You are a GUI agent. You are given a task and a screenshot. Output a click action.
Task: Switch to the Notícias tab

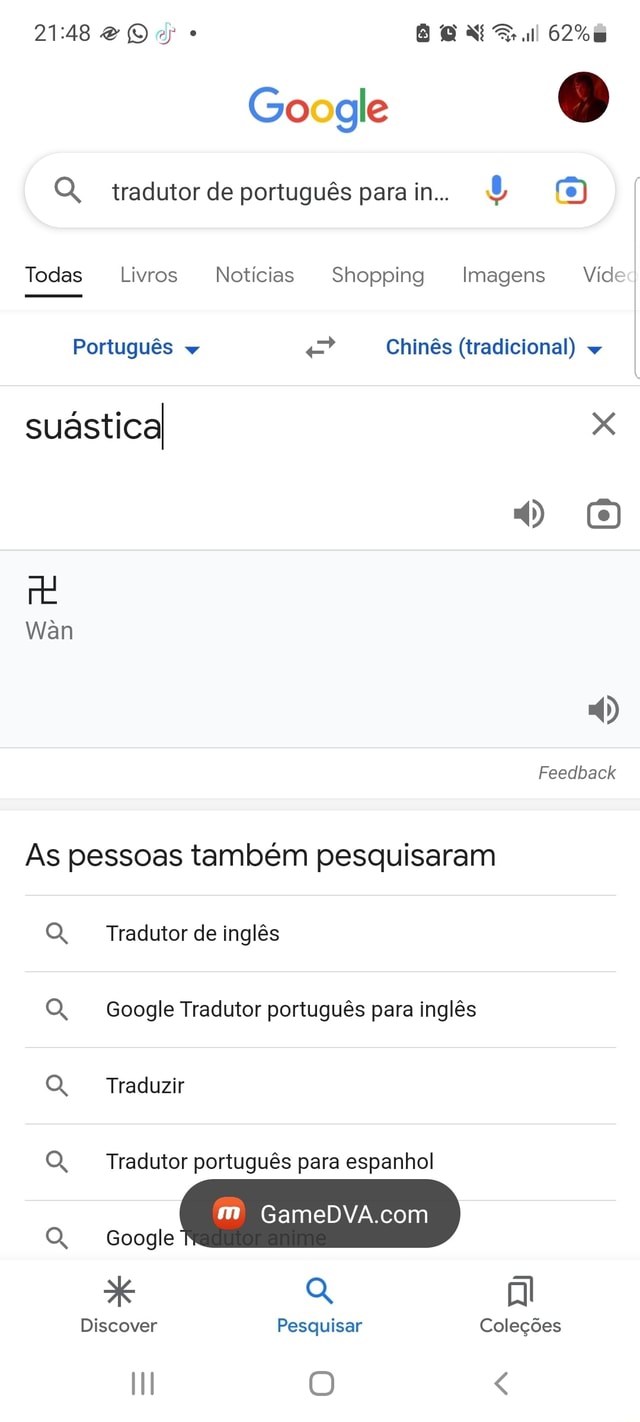(254, 274)
